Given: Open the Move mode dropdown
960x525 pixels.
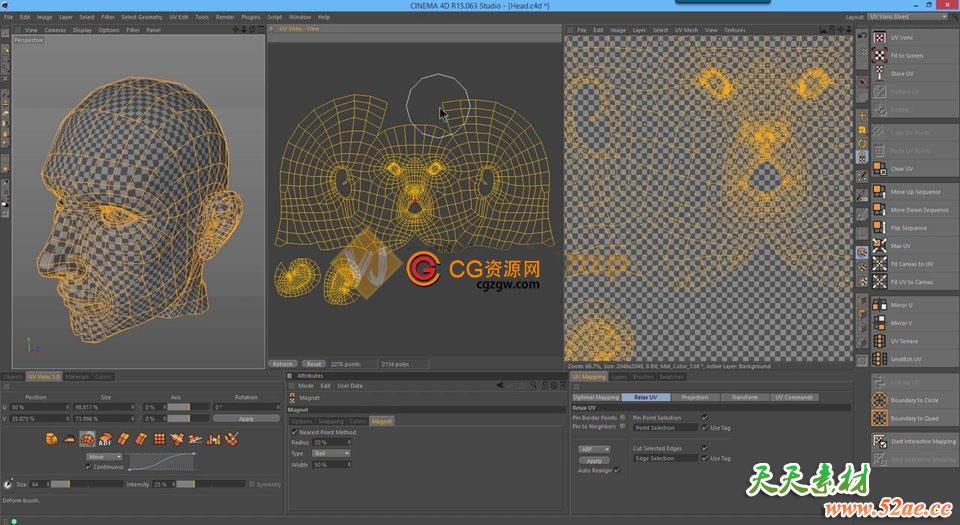Looking at the screenshot, I should click(104, 456).
